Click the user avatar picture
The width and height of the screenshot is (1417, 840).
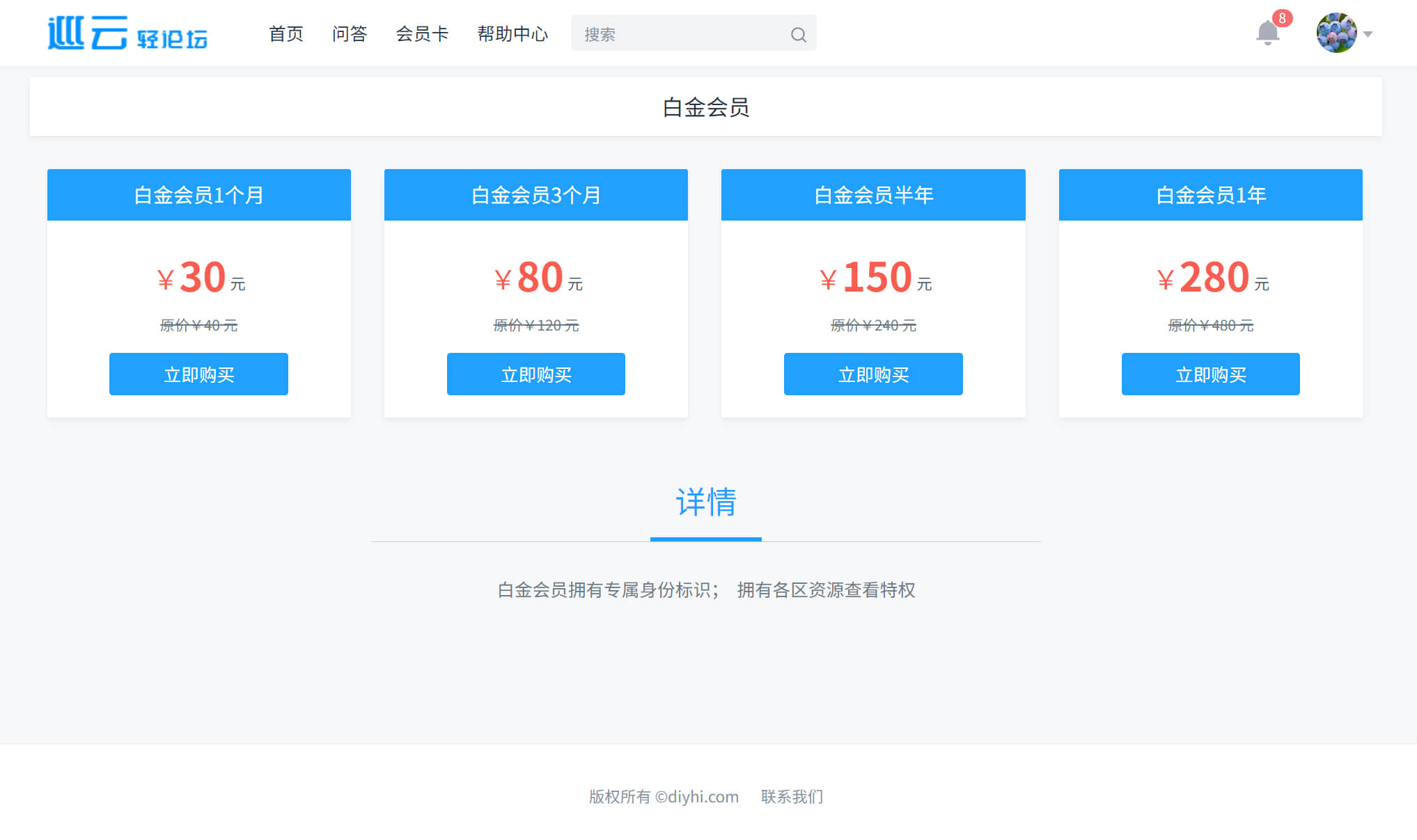coord(1336,33)
